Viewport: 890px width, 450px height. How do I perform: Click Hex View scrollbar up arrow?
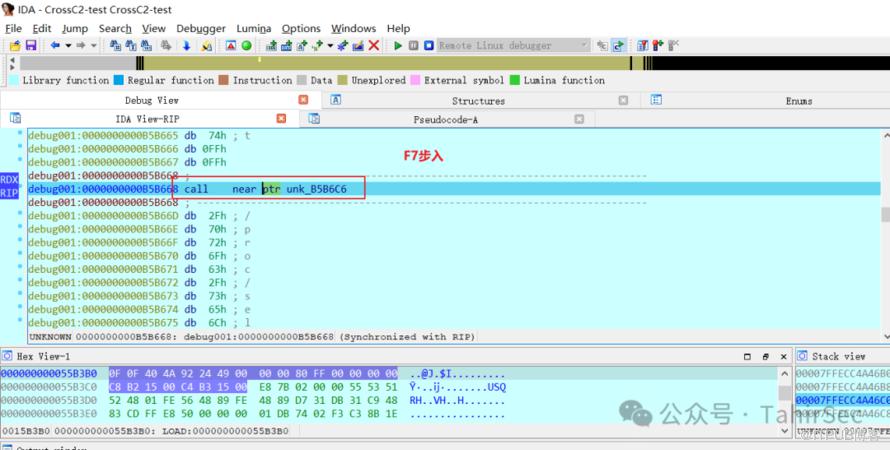tap(785, 373)
